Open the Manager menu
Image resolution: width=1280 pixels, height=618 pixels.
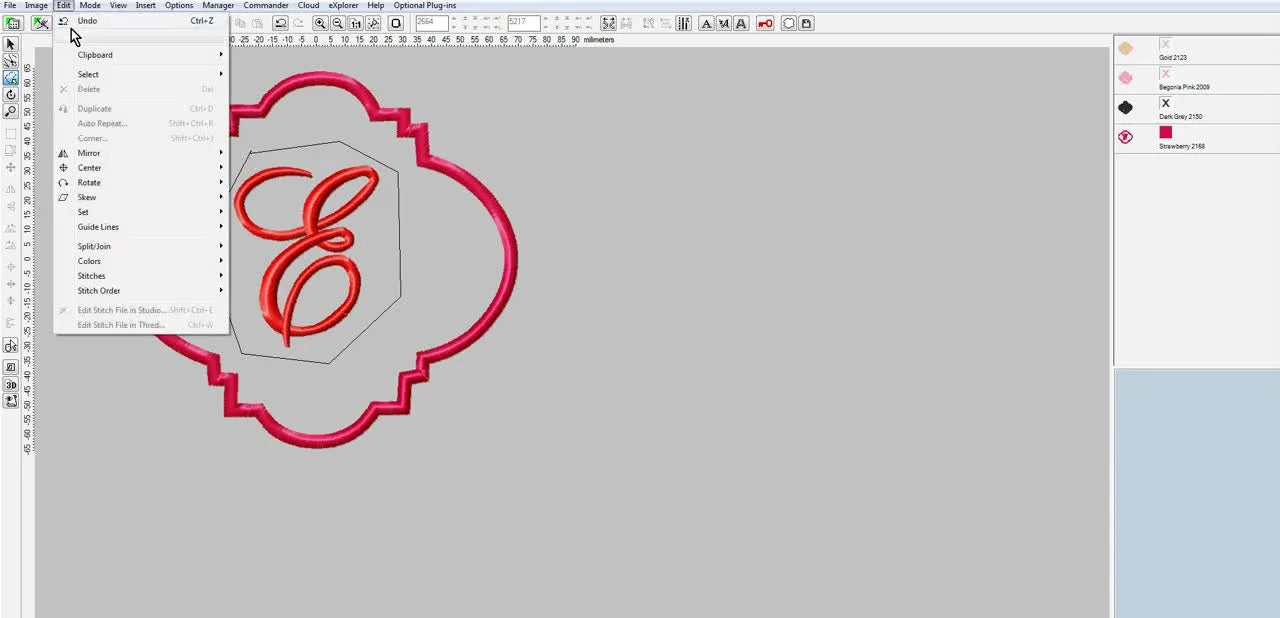pos(218,5)
